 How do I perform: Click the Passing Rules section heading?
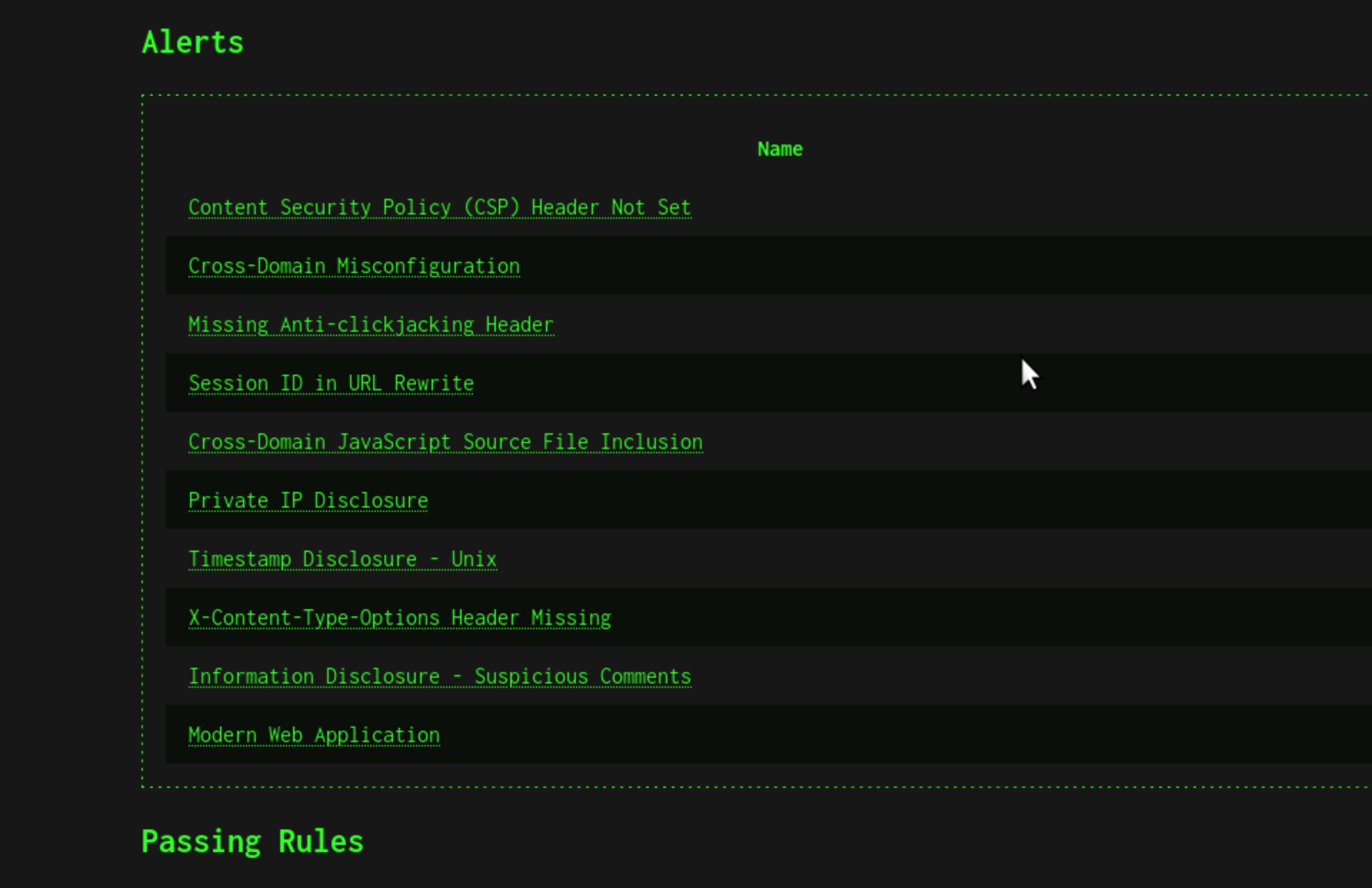tap(252, 842)
